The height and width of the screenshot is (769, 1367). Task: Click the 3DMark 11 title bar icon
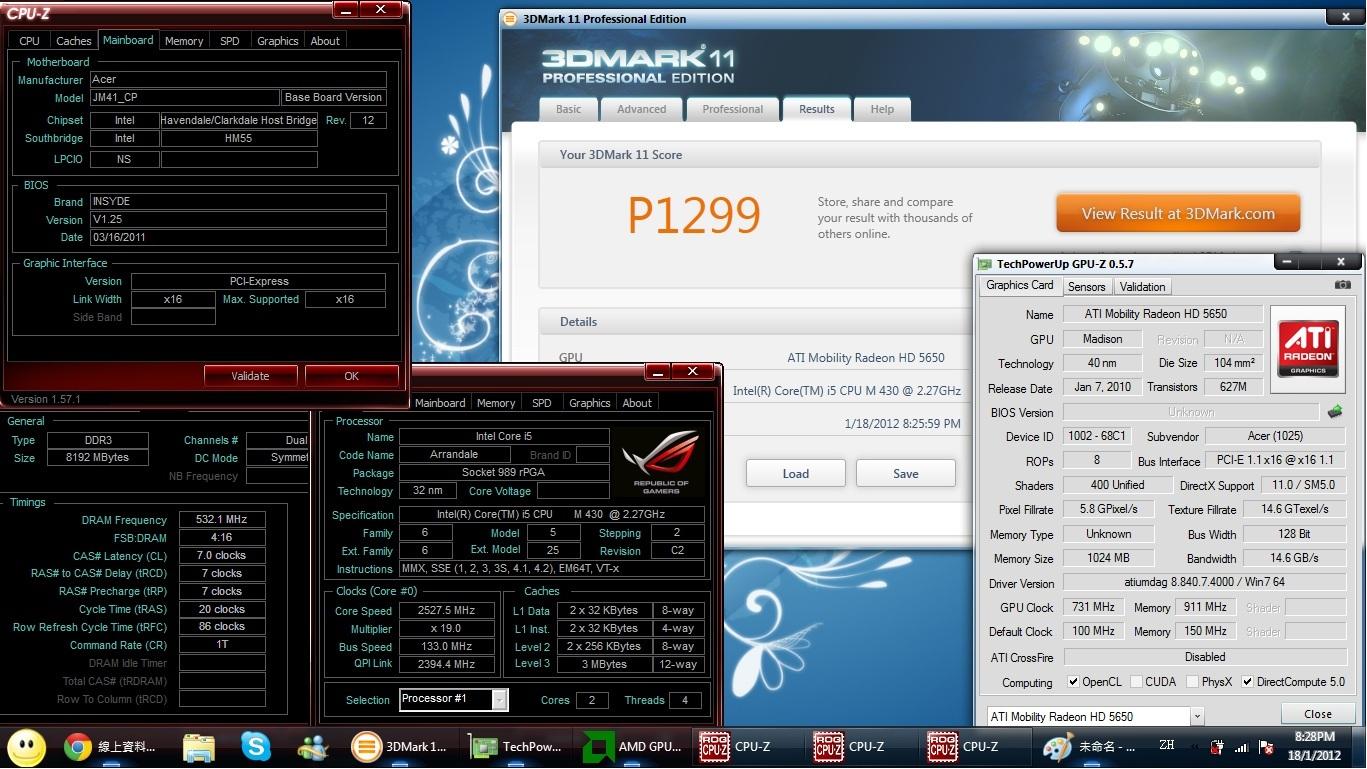(510, 18)
